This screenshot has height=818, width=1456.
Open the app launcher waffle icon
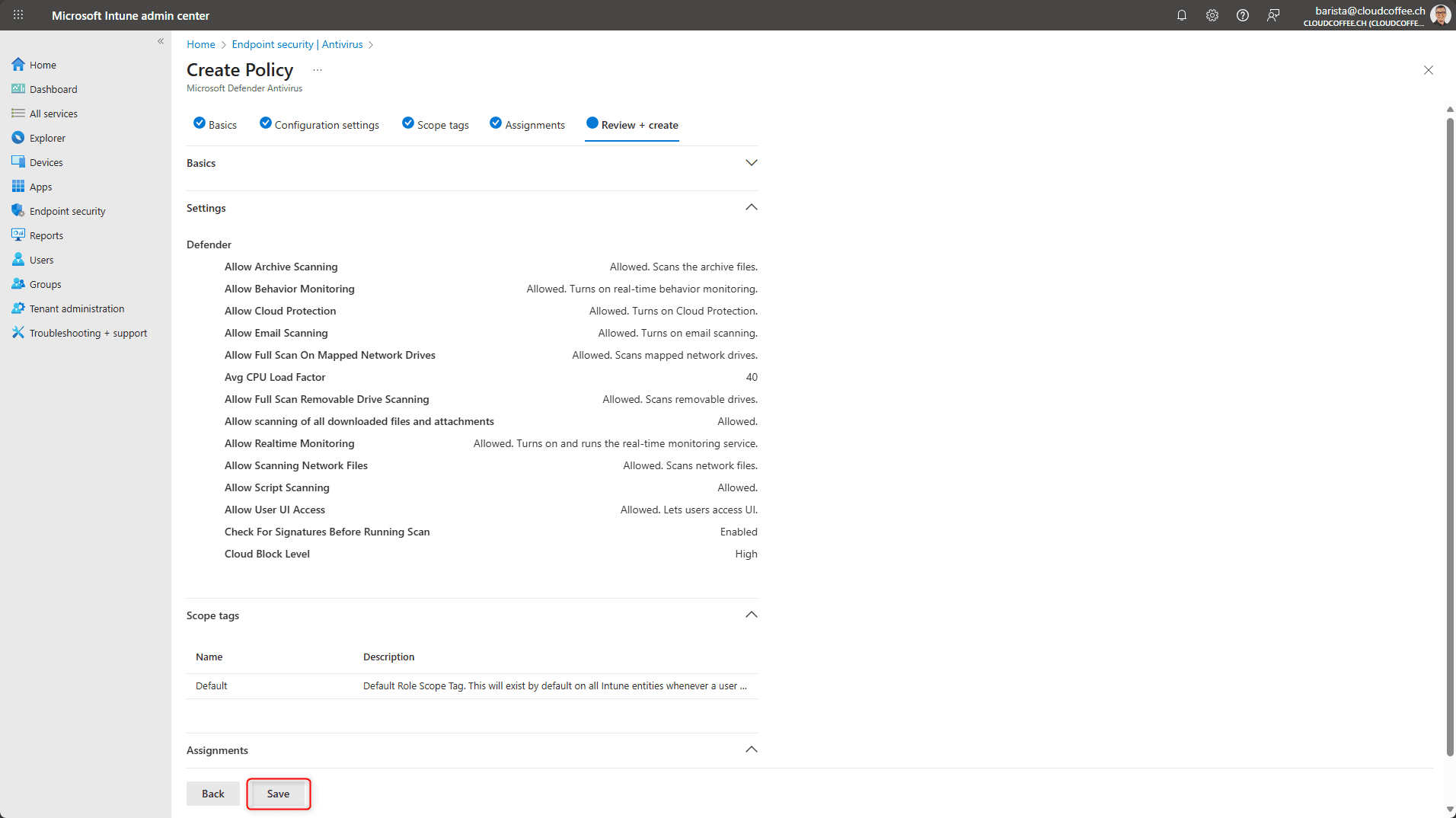pyautogui.click(x=18, y=15)
